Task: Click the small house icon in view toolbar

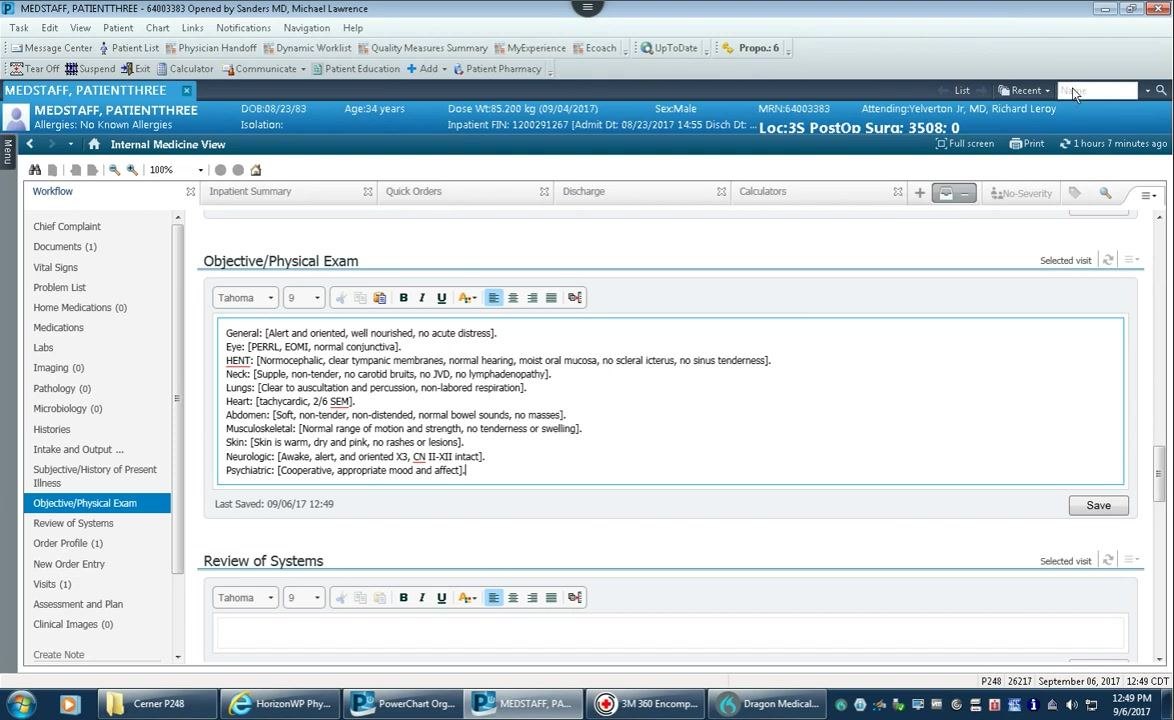Action: (x=256, y=170)
